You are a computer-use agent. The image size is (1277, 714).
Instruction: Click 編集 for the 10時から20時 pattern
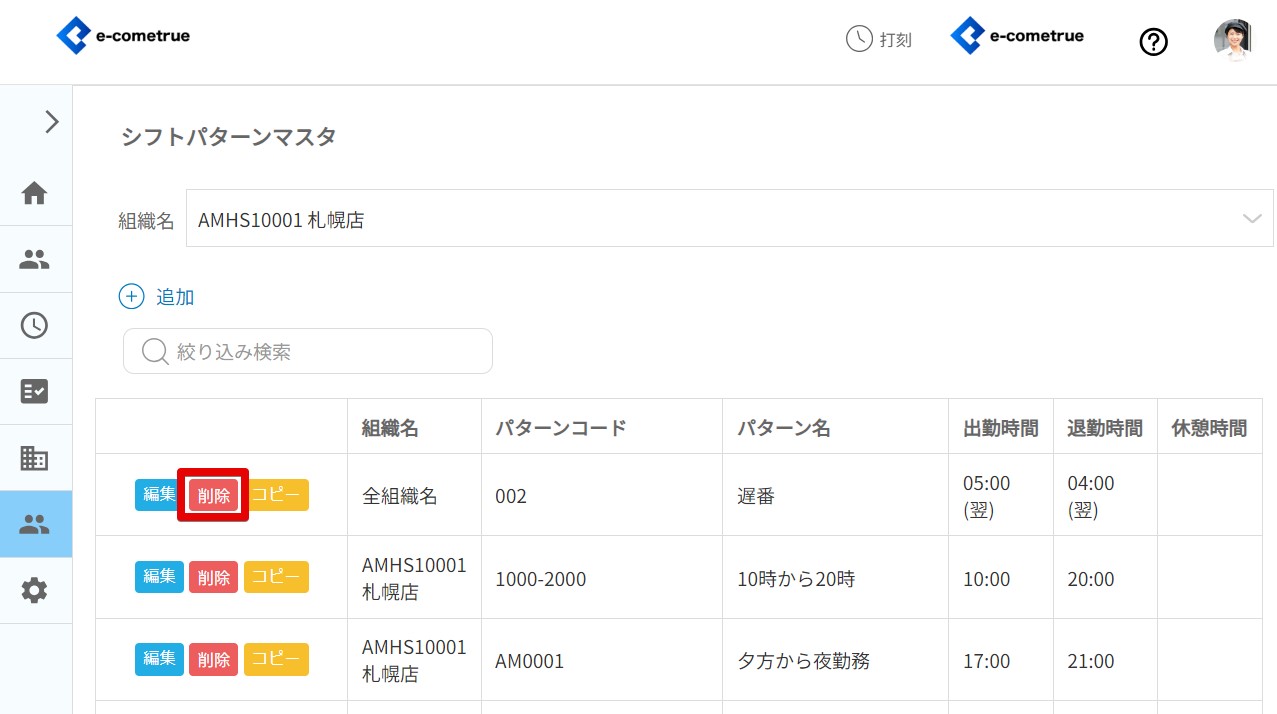[x=159, y=577]
